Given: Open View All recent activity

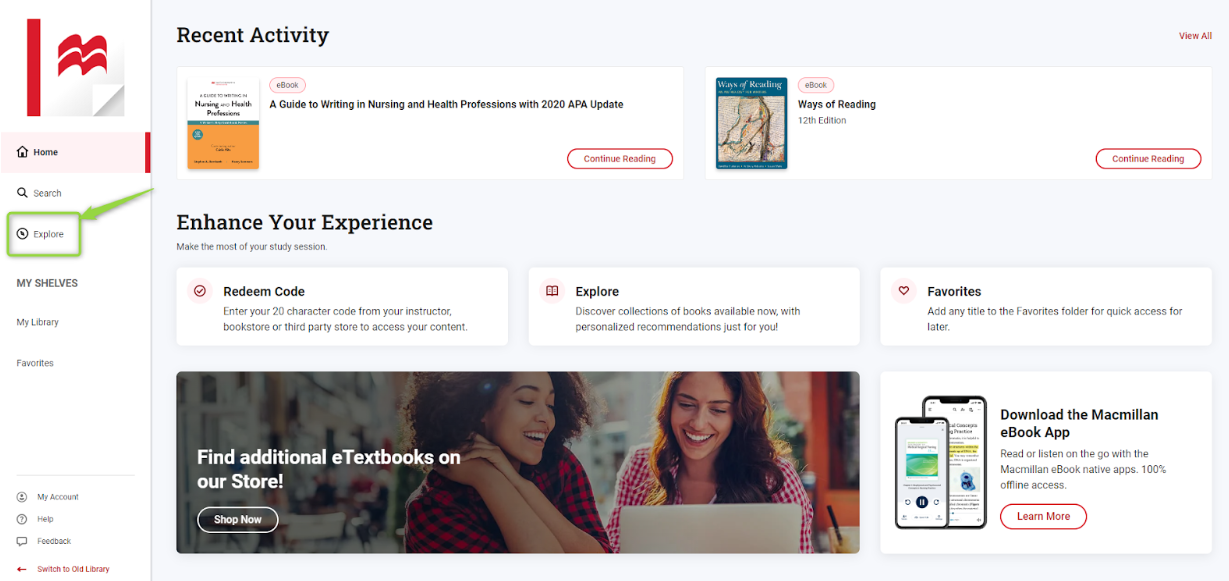Looking at the screenshot, I should 1195,36.
